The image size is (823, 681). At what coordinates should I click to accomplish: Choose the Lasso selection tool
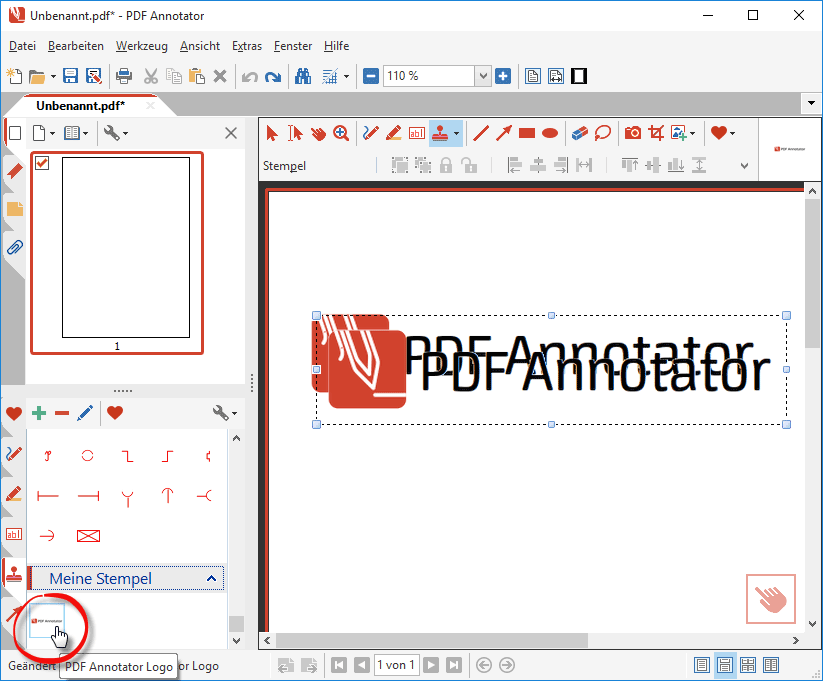[x=603, y=133]
